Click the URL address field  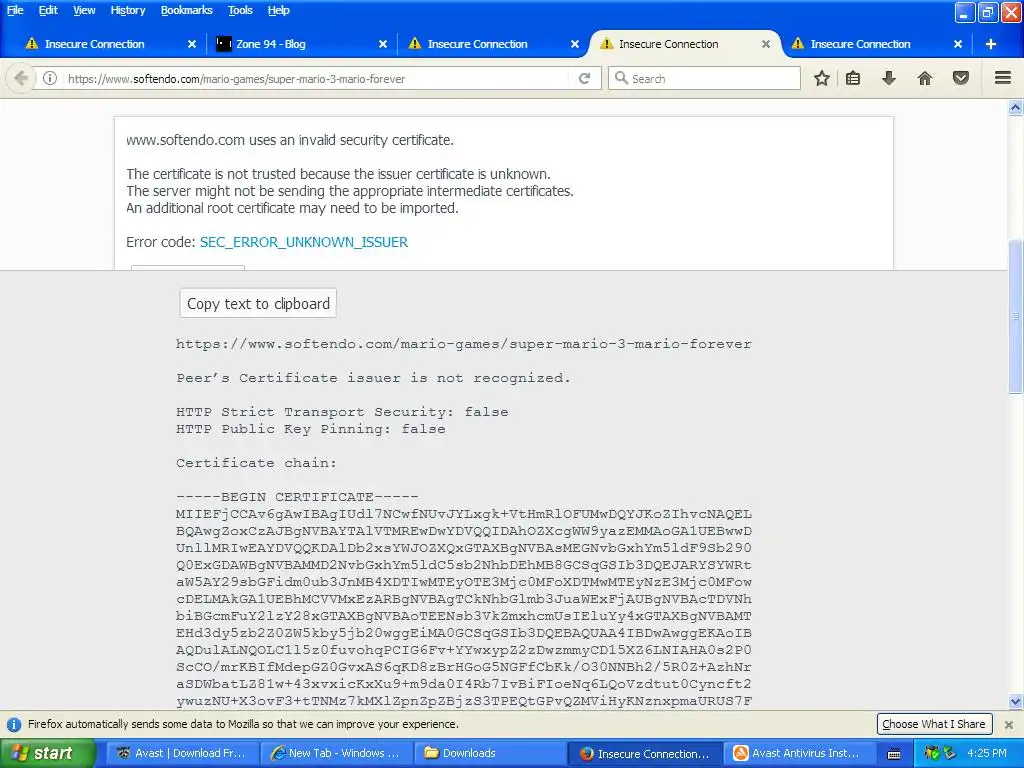click(313, 78)
